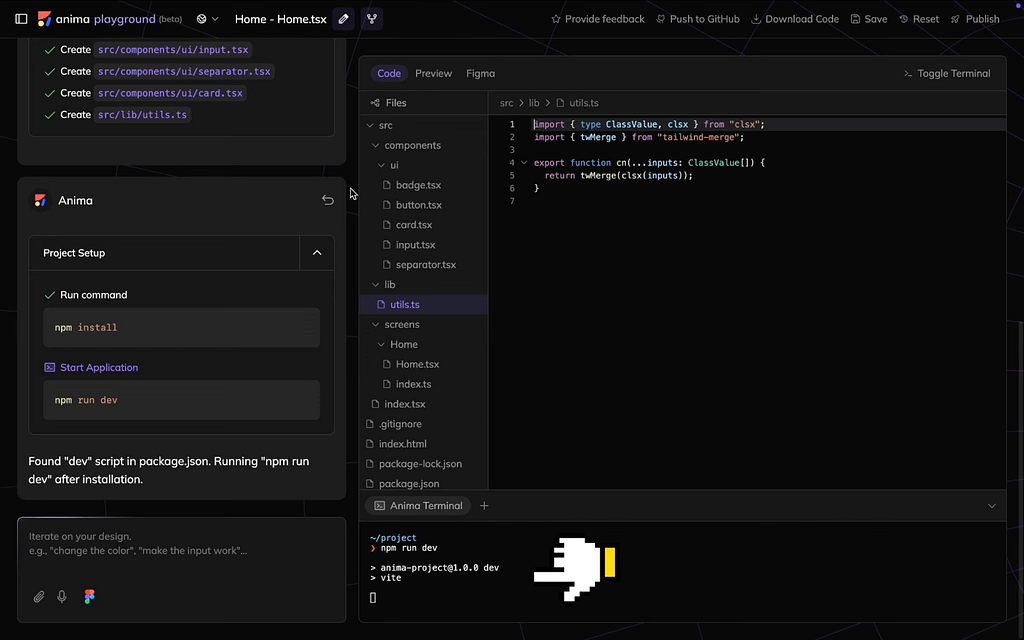Open the branch icon next to the edit pencil
This screenshot has height=640, width=1024.
(372, 19)
